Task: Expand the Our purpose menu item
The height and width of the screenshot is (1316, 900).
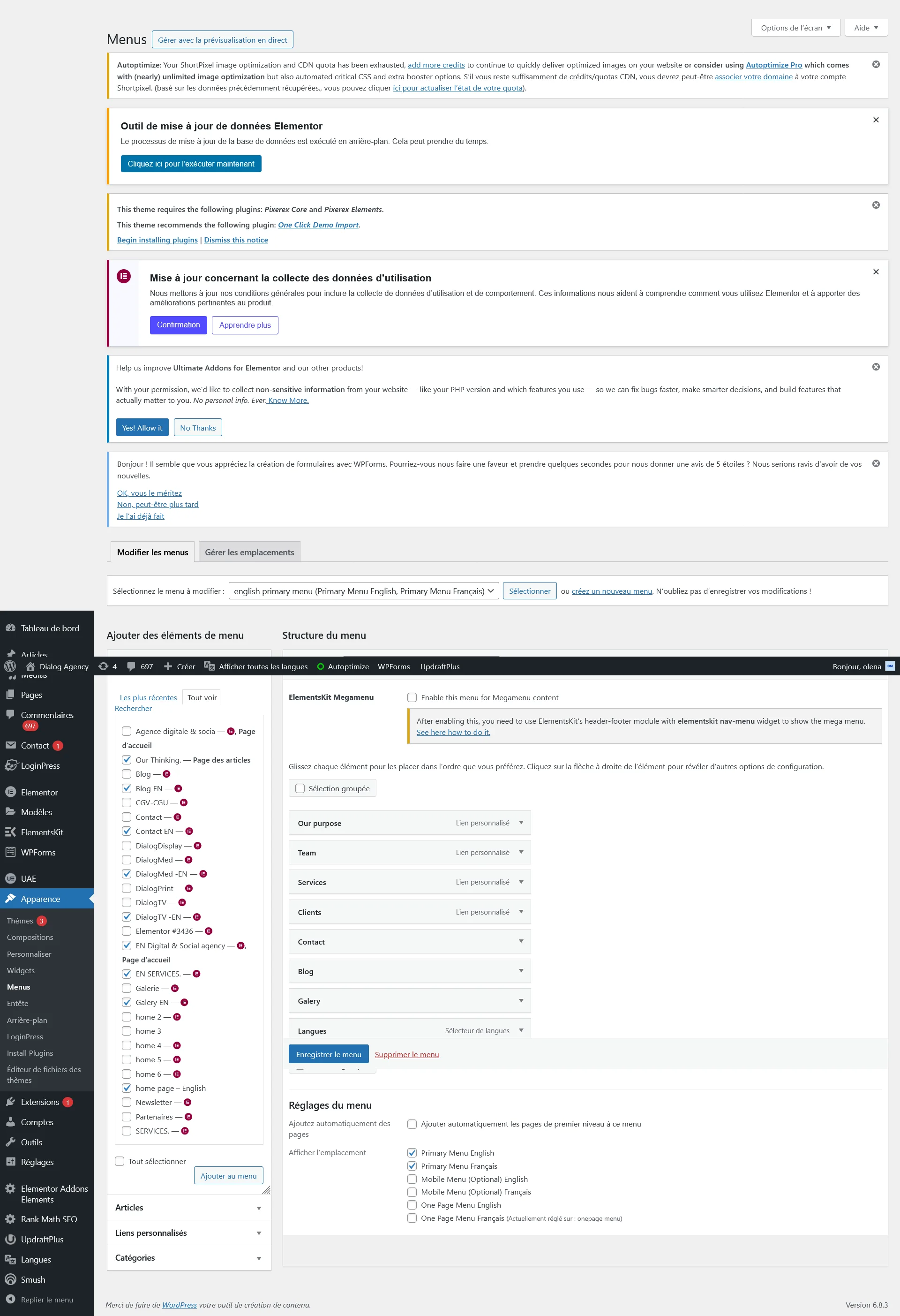Action: point(521,823)
